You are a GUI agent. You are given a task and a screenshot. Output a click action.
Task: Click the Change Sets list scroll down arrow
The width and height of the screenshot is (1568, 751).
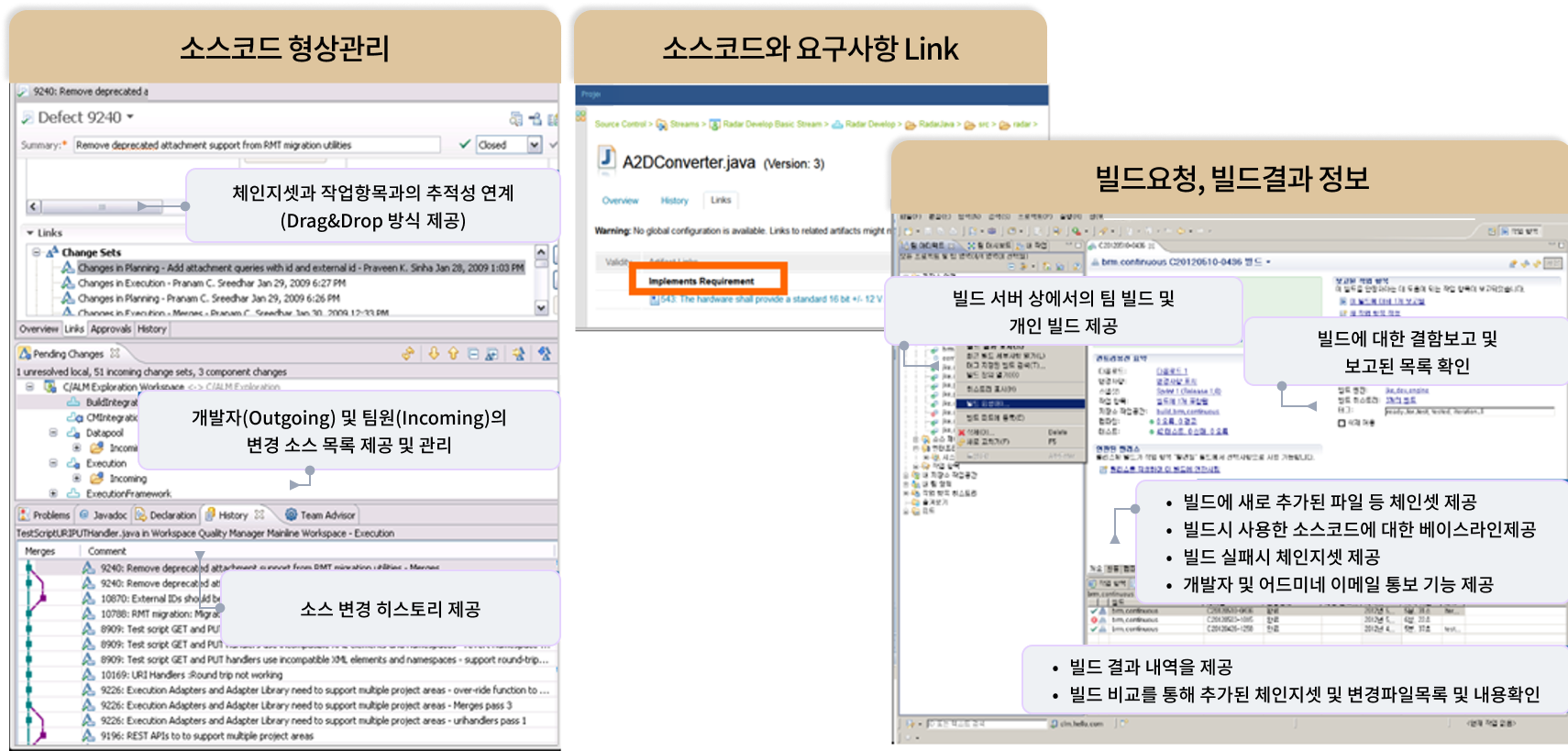pyautogui.click(x=541, y=308)
